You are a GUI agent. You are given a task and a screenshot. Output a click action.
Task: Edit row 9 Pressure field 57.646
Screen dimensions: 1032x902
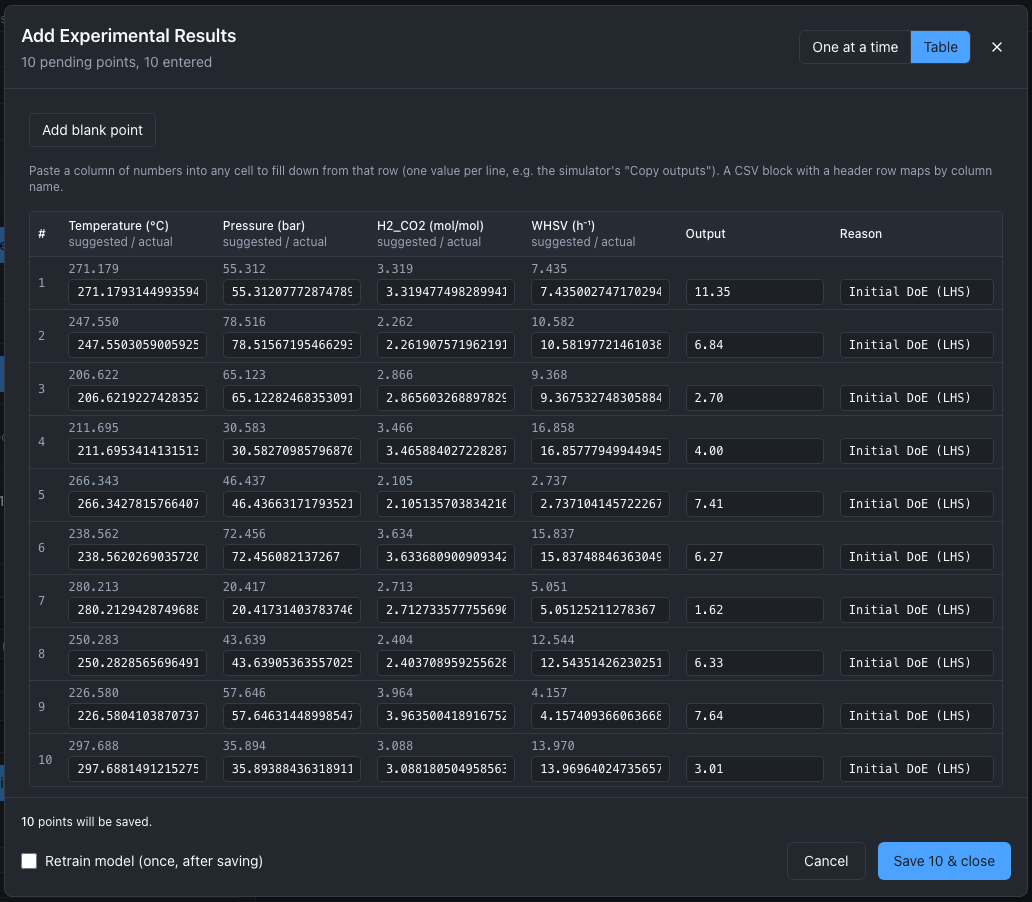(x=292, y=716)
